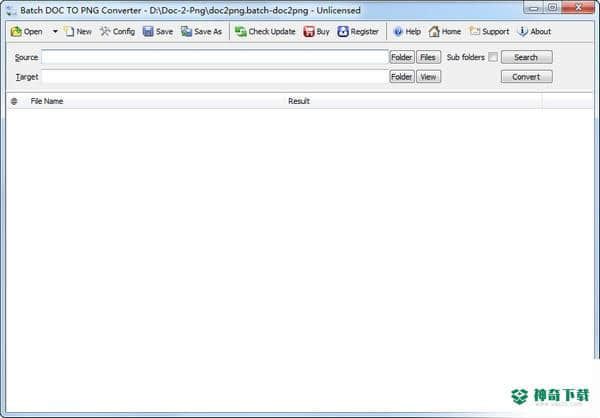Show the About information

tap(534, 32)
